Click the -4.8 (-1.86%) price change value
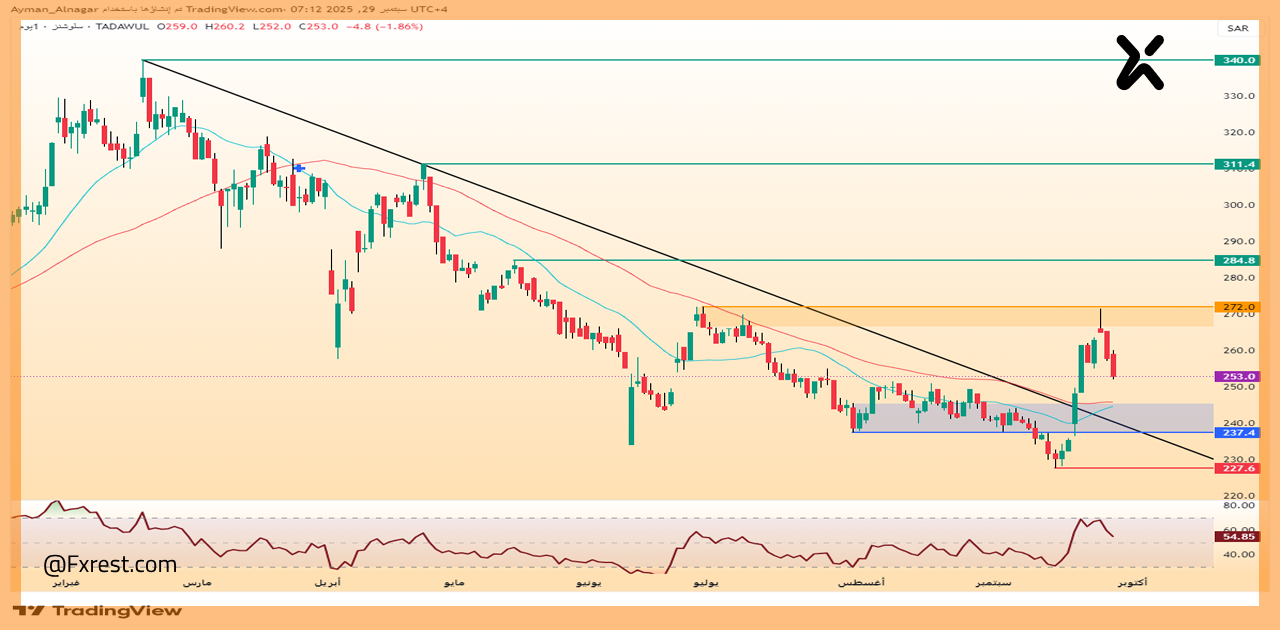1280x630 pixels. [385, 26]
